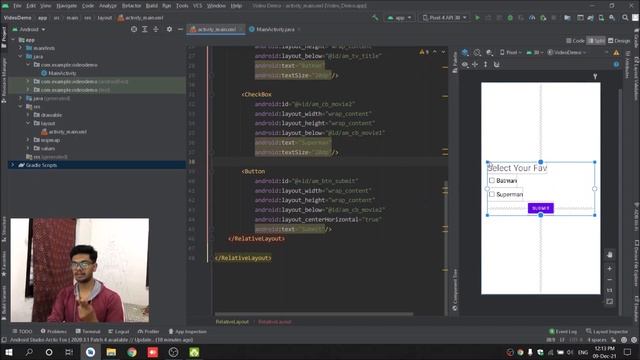Click the Chrome icon in taskbar

coord(132,352)
